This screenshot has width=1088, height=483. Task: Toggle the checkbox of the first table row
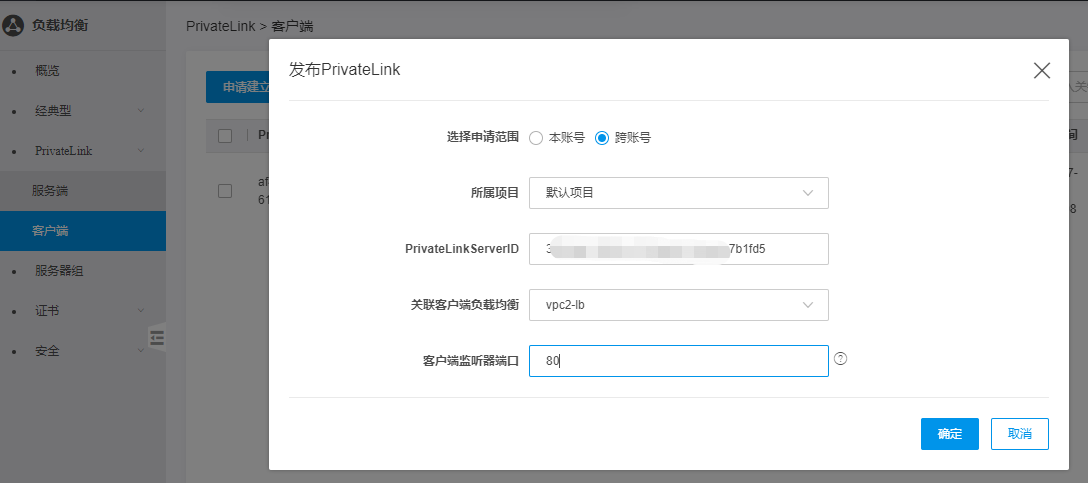click(x=225, y=191)
